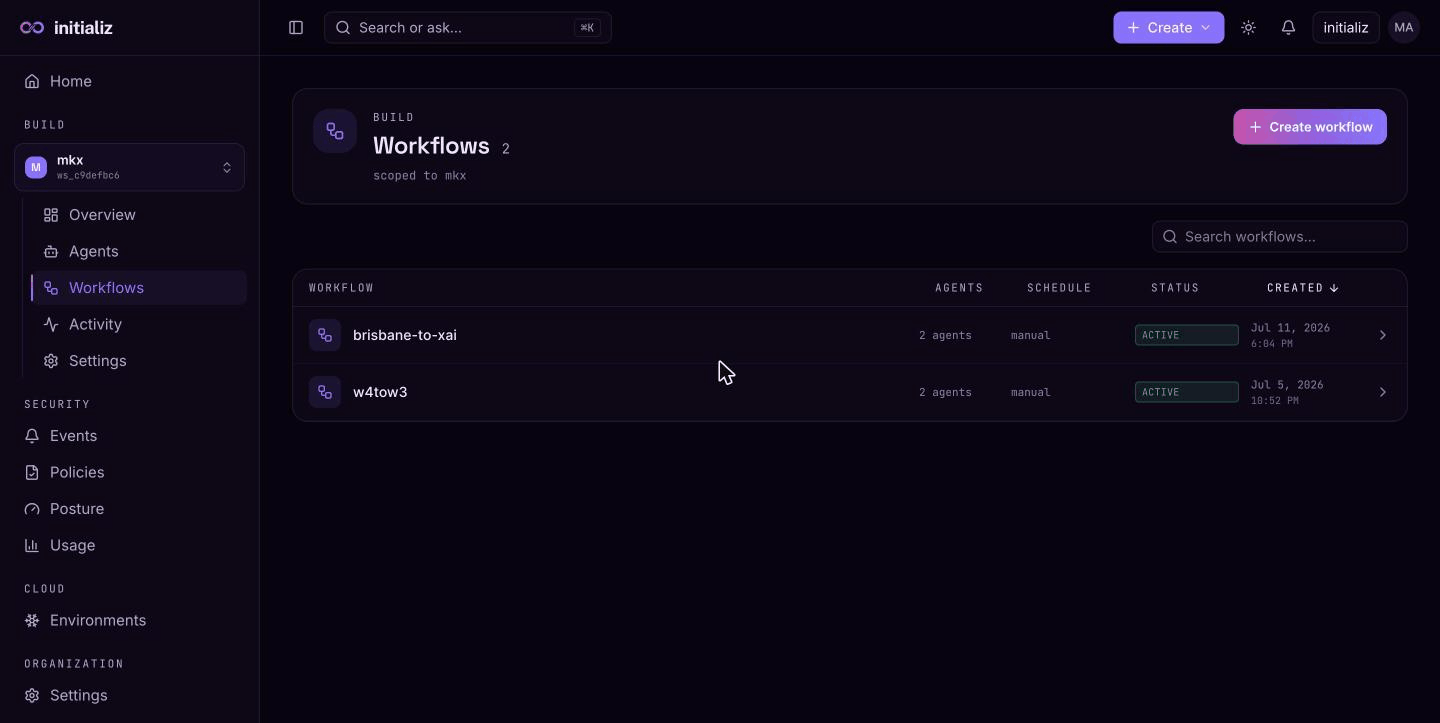Click the magnifier in Search workflows
The width and height of the screenshot is (1440, 723).
coord(1170,237)
